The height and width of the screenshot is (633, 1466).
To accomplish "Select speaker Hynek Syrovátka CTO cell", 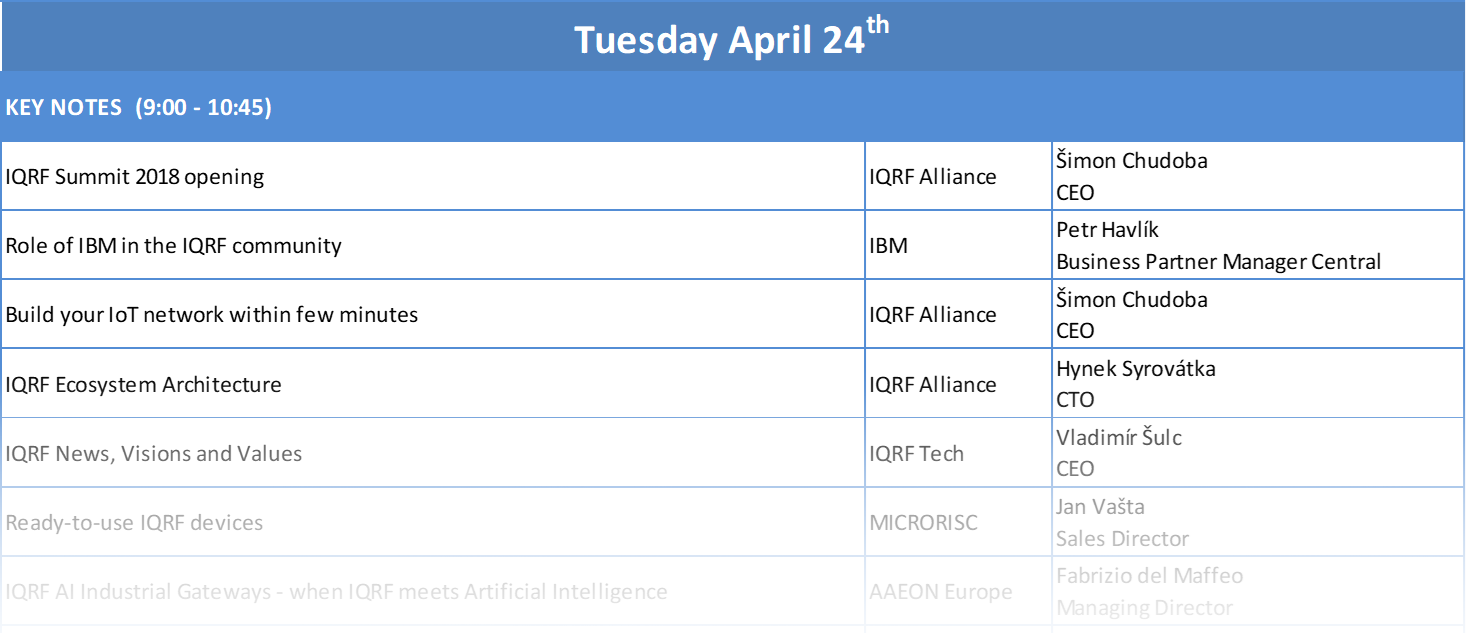I will pyautogui.click(x=1259, y=383).
